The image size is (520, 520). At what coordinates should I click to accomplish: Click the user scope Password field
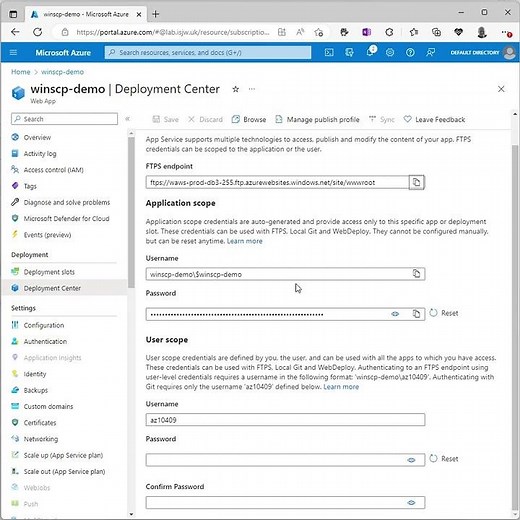[285, 460]
